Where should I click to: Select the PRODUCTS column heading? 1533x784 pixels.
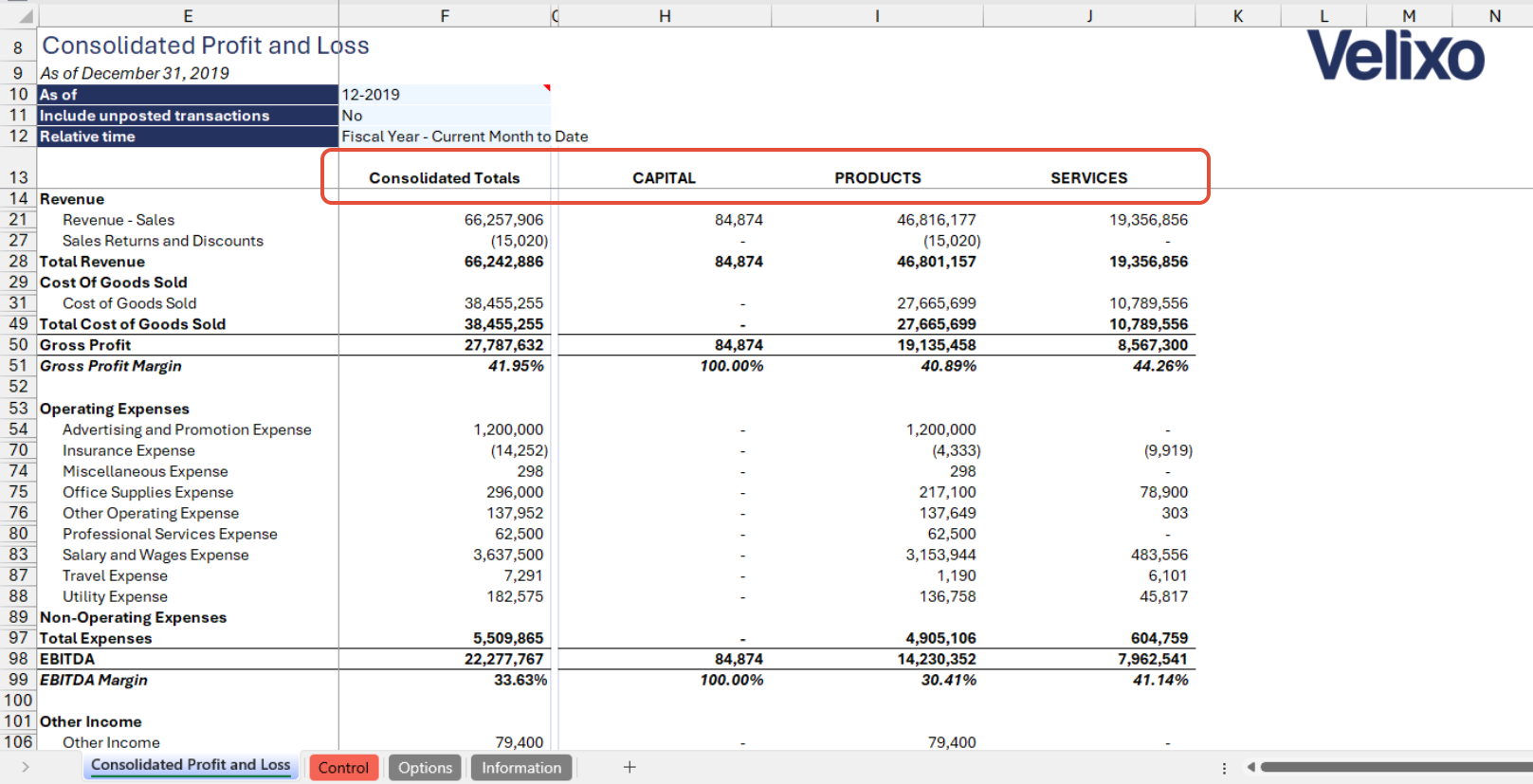[878, 178]
